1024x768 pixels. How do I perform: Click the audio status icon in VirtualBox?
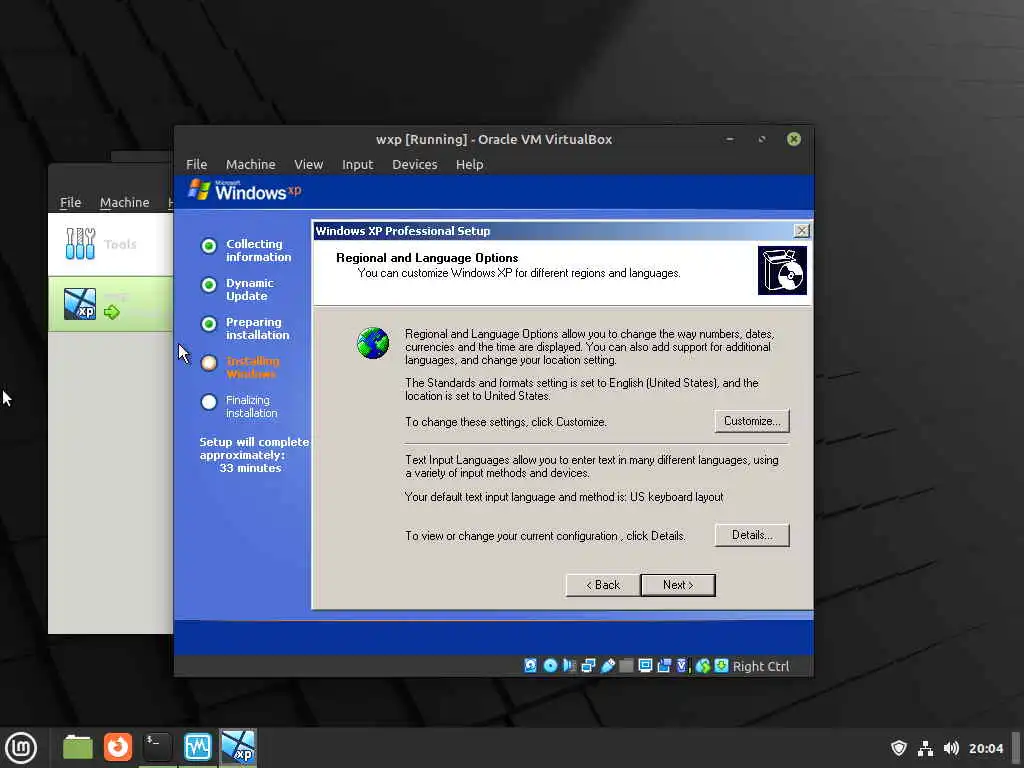569,665
